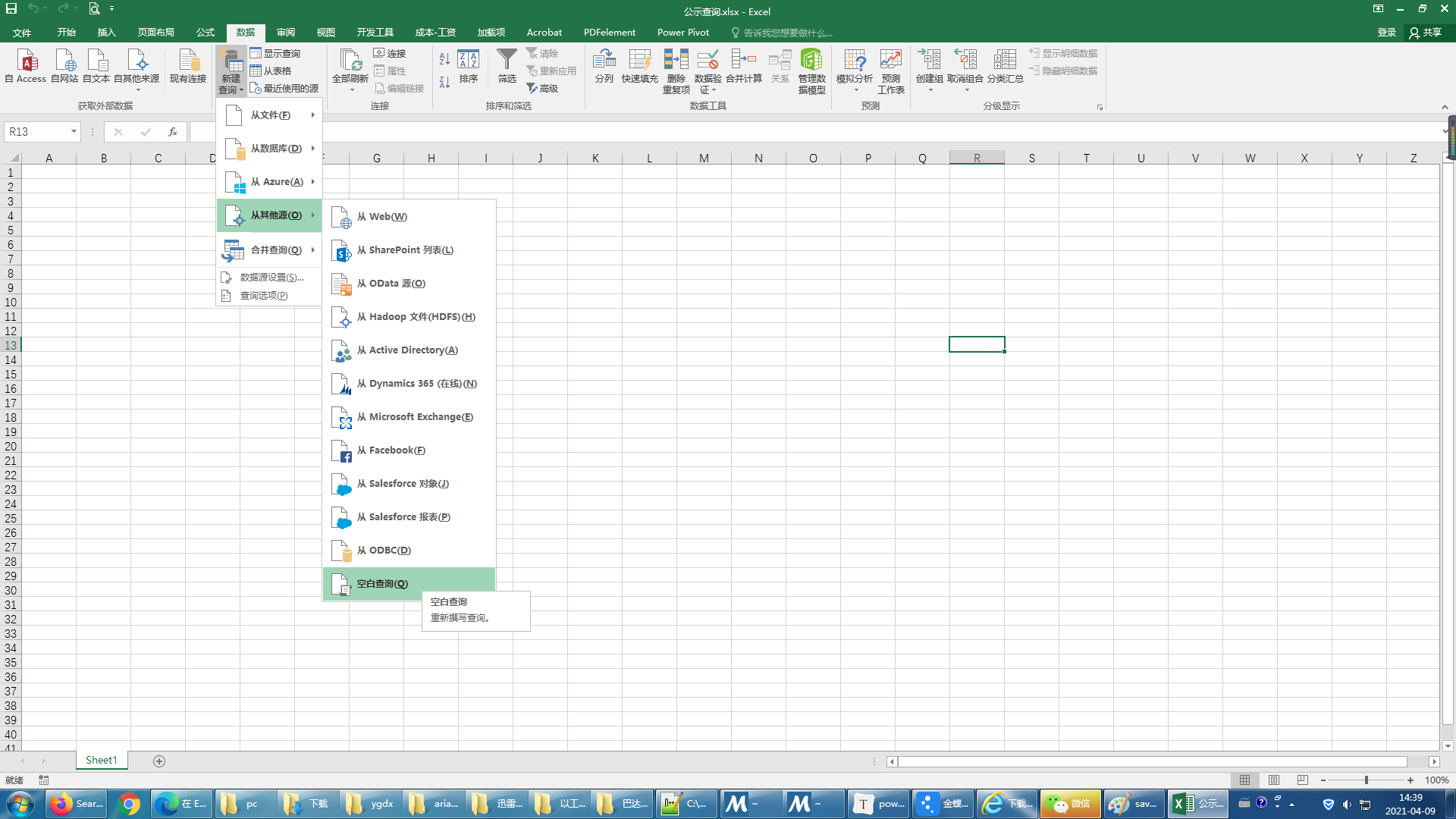1456x819 pixels.
Task: Select Normal view in status bar
Action: tap(1245, 780)
